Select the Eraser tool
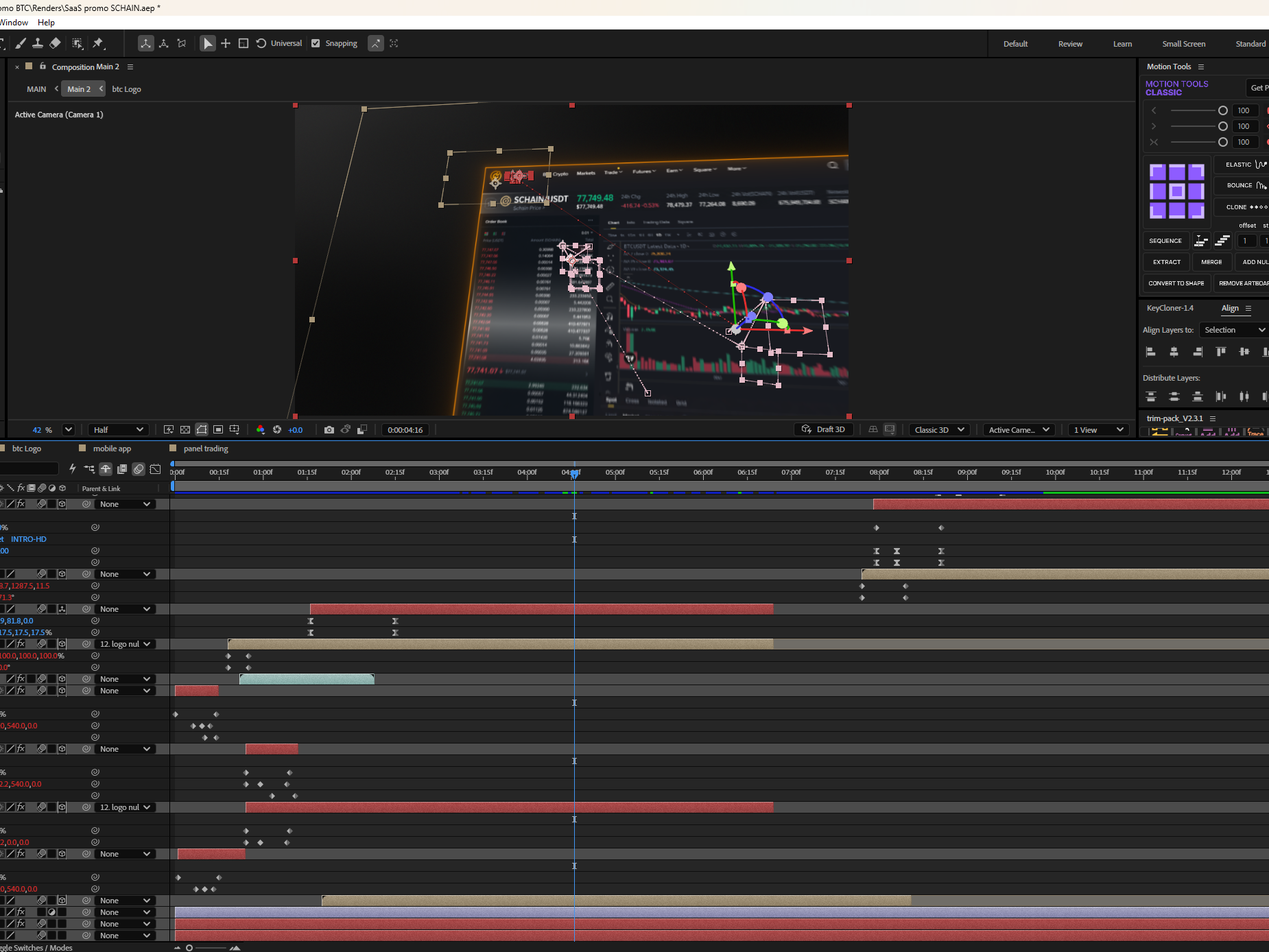The width and height of the screenshot is (1269, 952). (56, 43)
